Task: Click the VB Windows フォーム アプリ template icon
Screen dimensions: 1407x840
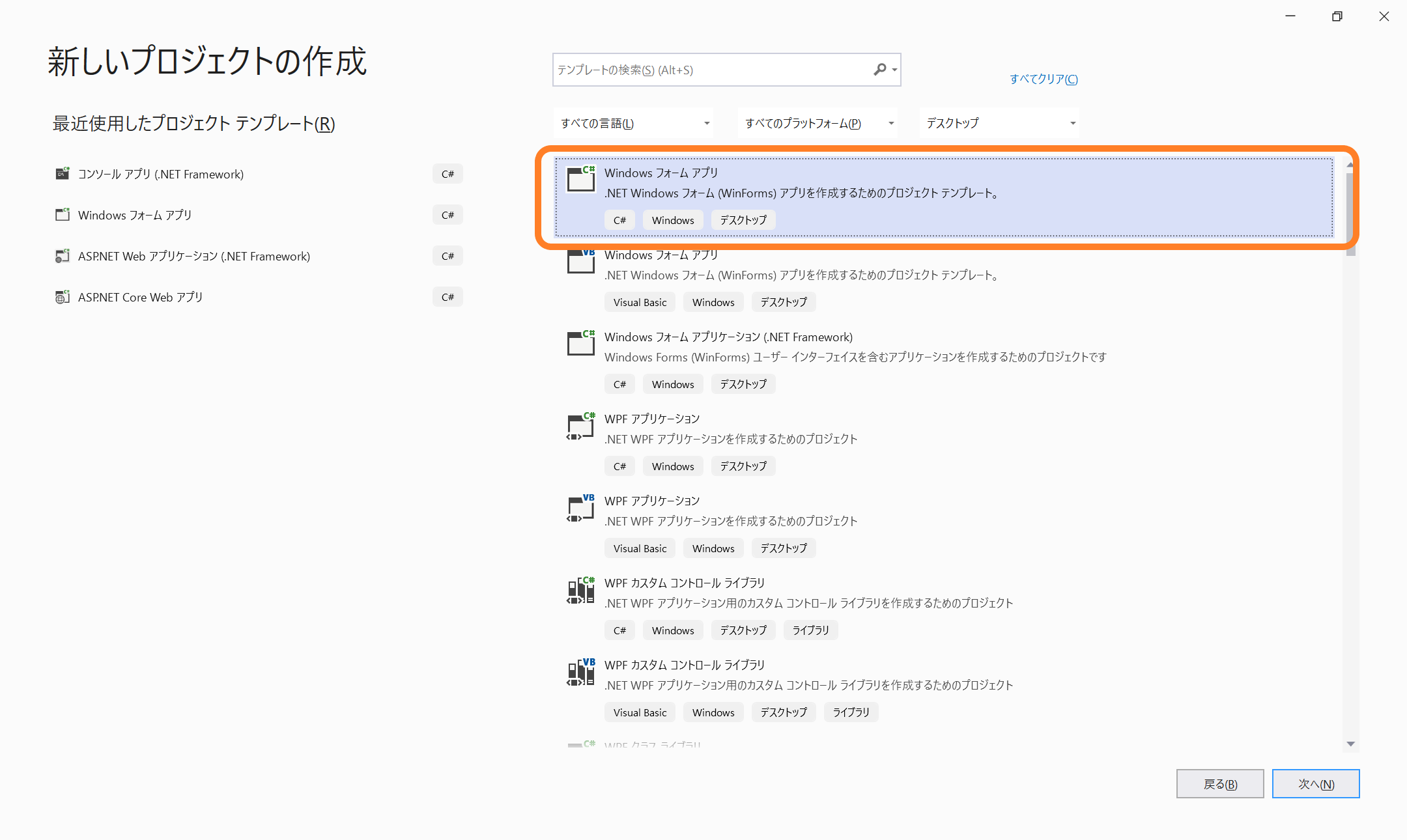Action: tap(581, 261)
